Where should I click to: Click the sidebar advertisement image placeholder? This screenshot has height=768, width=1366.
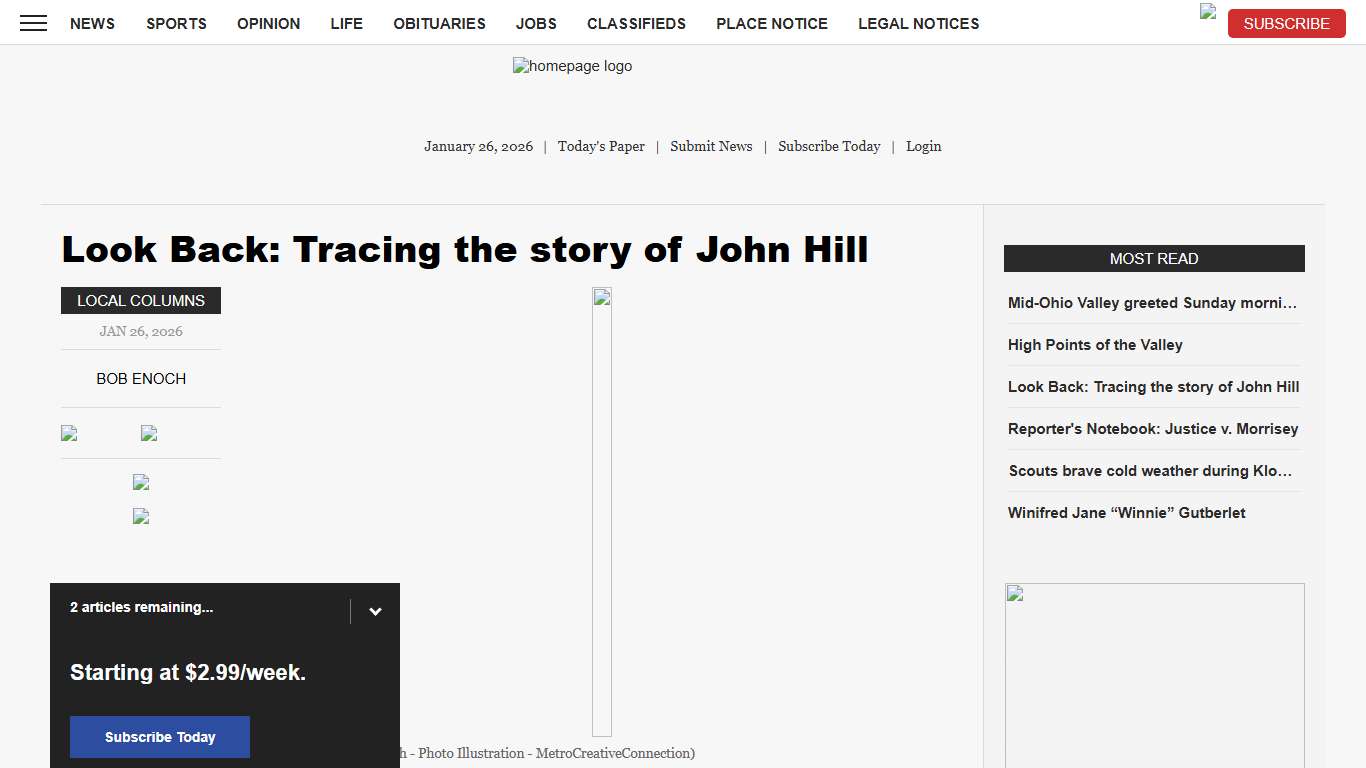(1154, 675)
